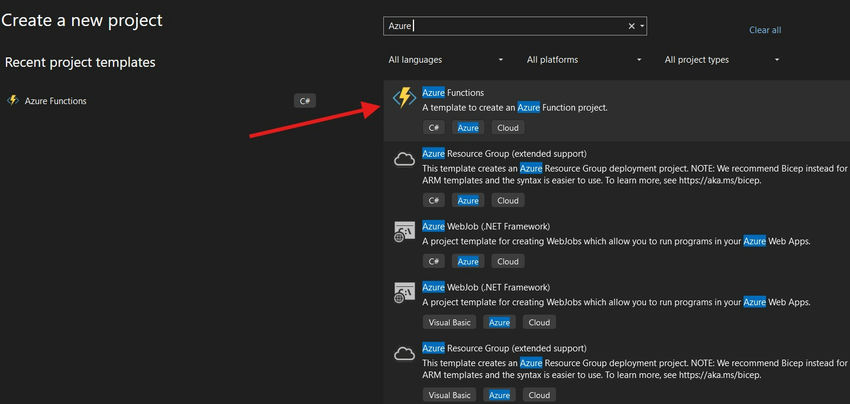This screenshot has width=850, height=404.
Task: Click the console icon of the C# Azure WebJob template
Action: click(x=404, y=232)
